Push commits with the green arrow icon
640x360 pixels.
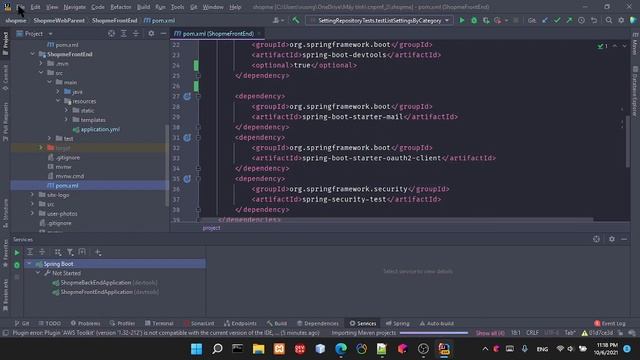(x=569, y=20)
